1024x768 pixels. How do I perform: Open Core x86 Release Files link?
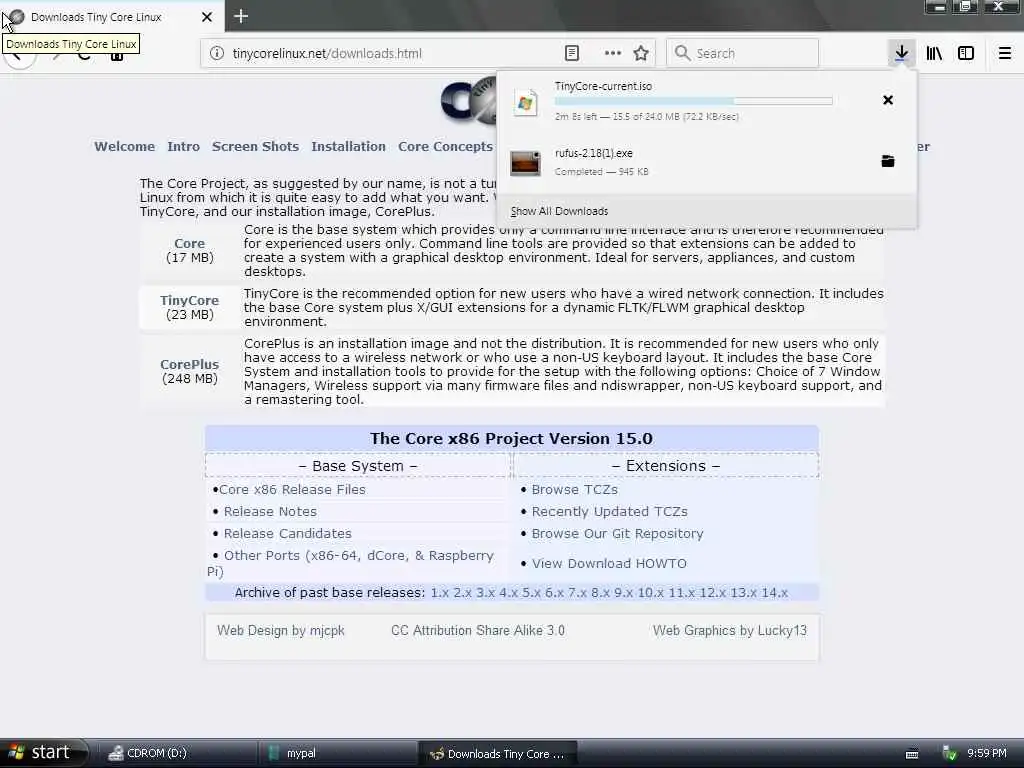tap(292, 489)
